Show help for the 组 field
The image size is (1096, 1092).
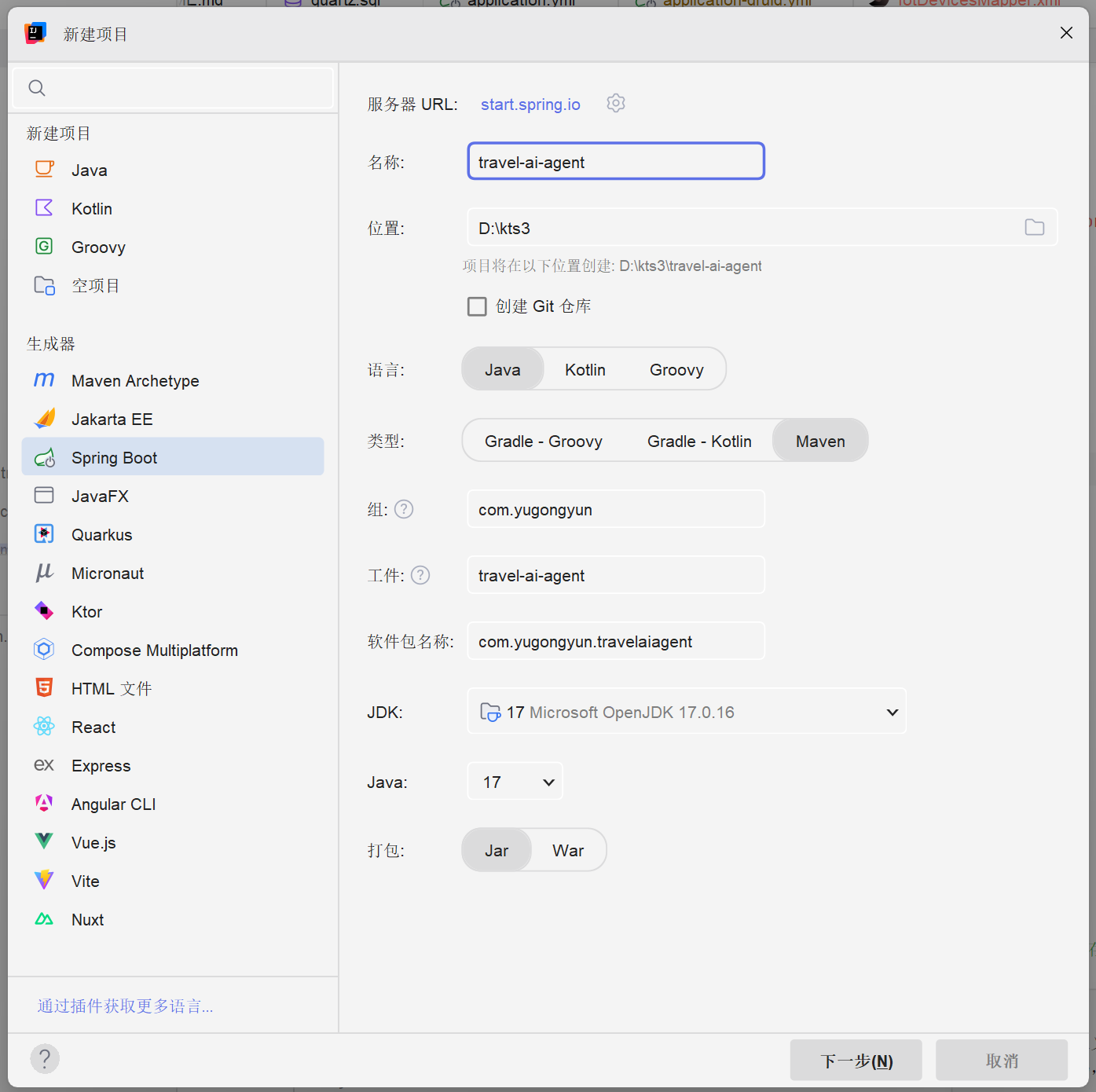(x=404, y=509)
